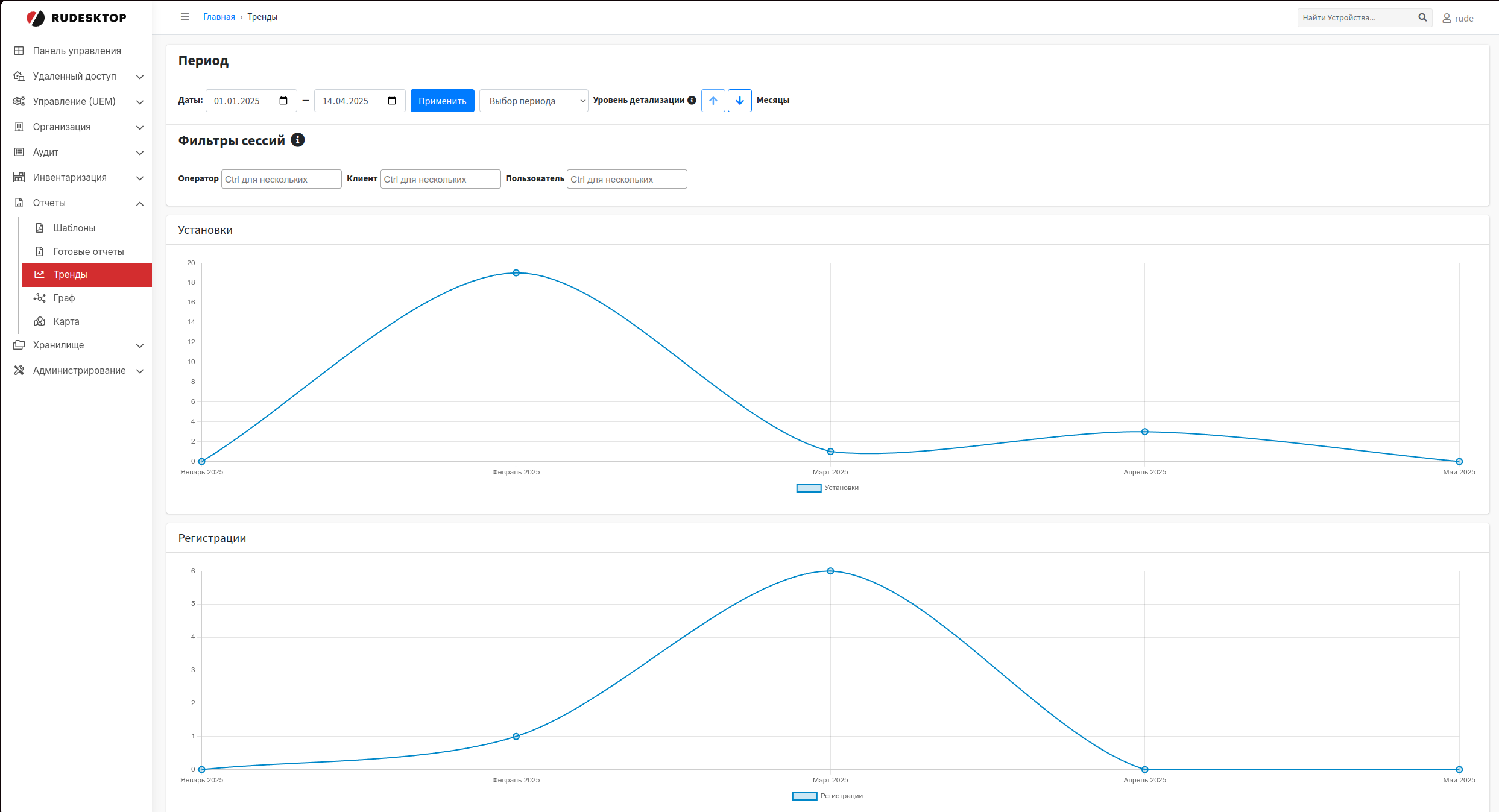Image resolution: width=1499 pixels, height=812 pixels.
Task: Increase detail level with up arrow
Action: (x=713, y=101)
